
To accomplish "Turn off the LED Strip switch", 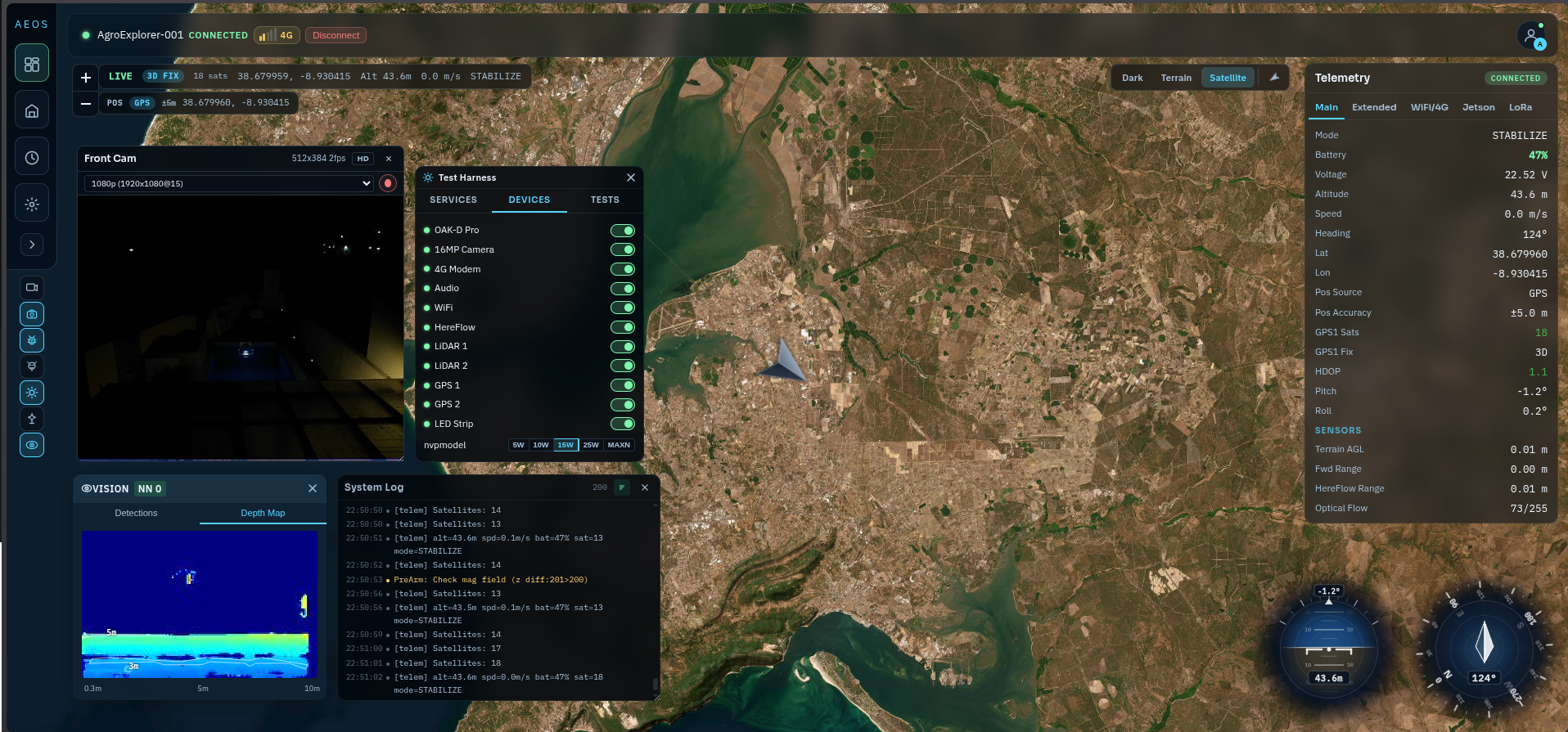I will tap(623, 424).
